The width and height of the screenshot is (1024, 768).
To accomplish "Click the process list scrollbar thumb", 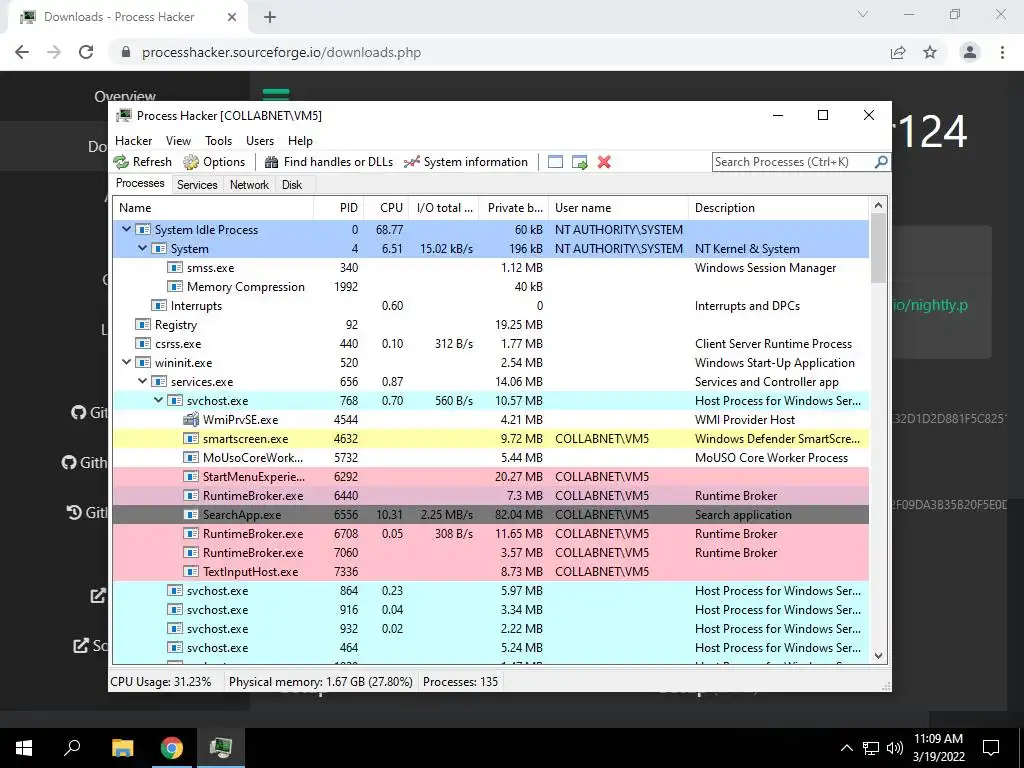I will (878, 248).
